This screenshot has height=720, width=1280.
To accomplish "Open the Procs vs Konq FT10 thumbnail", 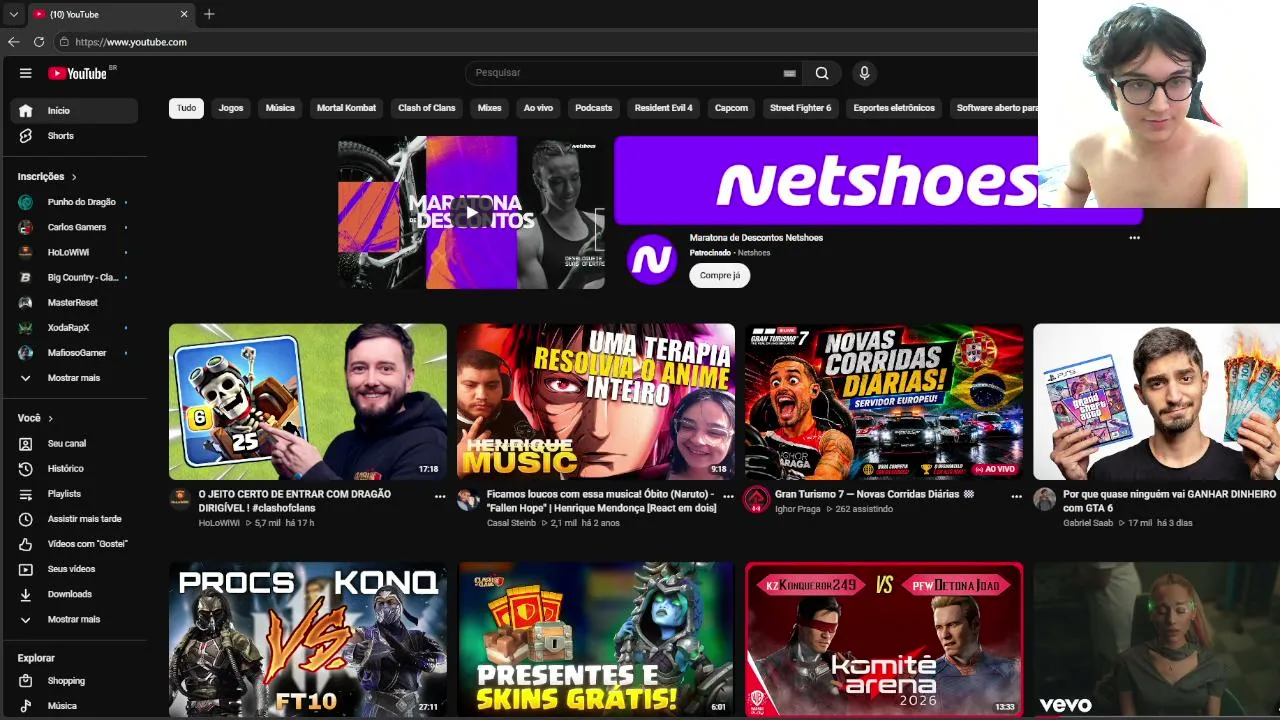I will [308, 639].
